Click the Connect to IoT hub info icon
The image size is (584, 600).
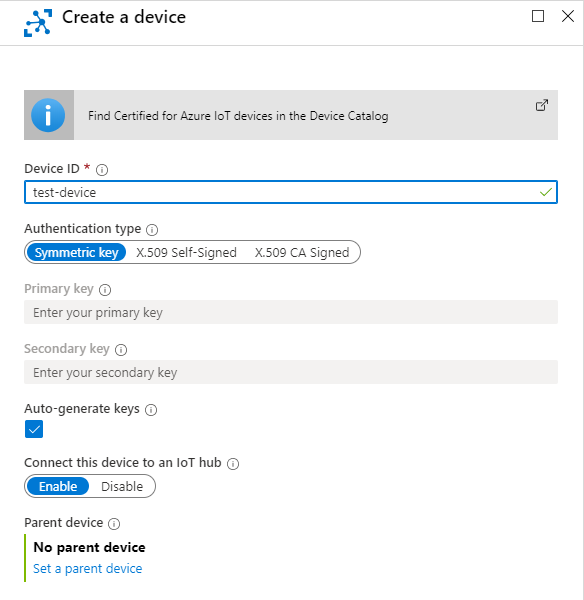[233, 464]
